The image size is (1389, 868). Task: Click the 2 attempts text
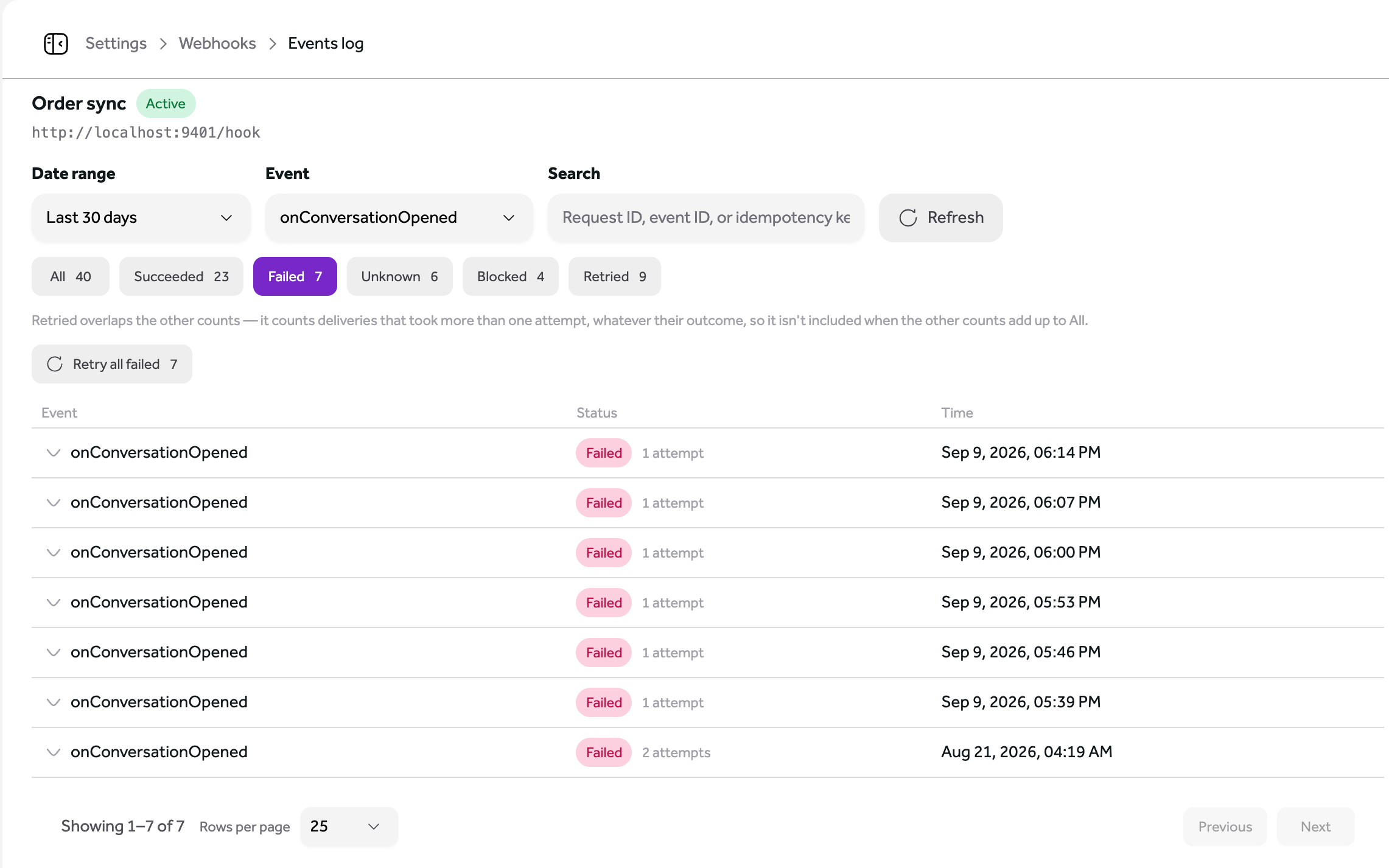pyautogui.click(x=676, y=752)
